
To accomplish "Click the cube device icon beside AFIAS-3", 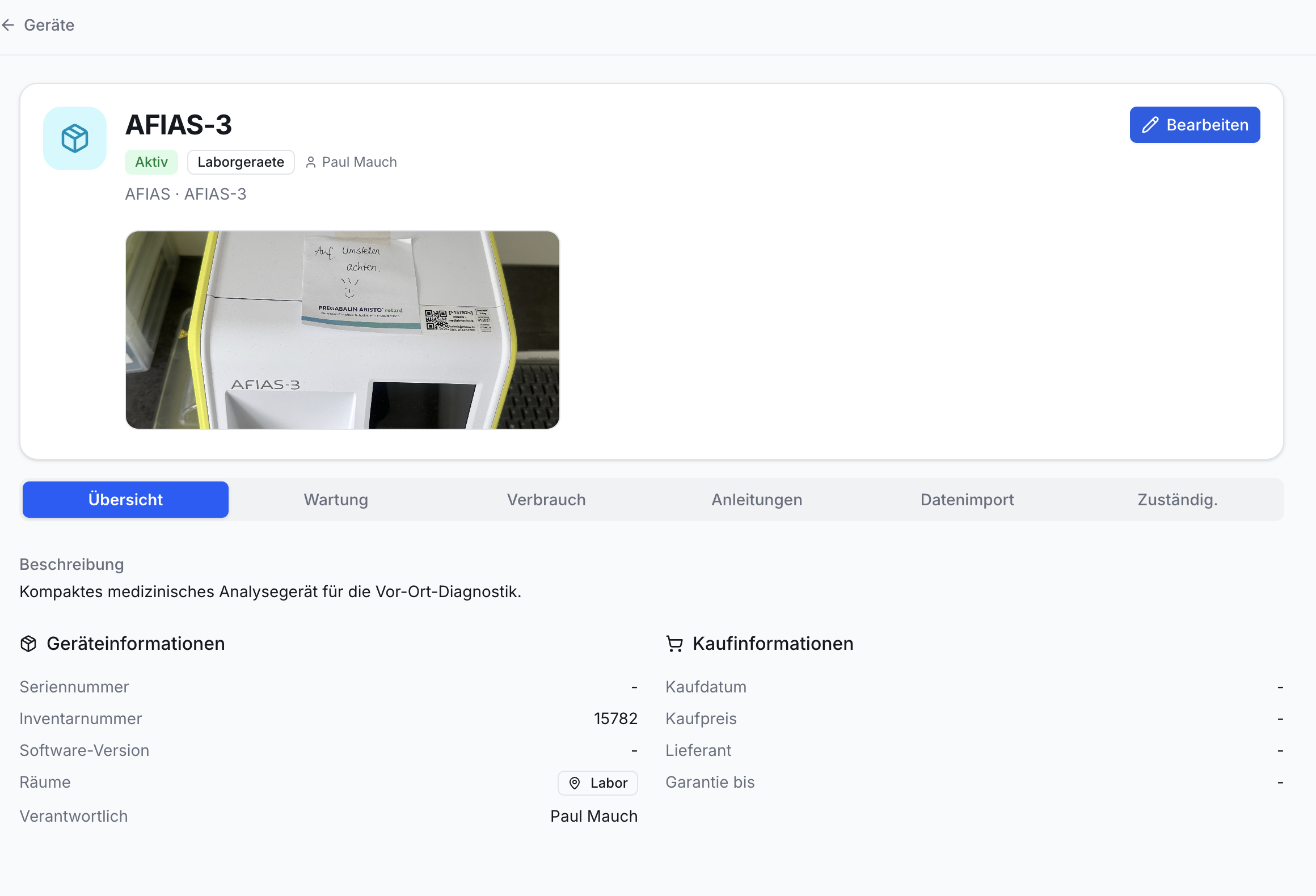I will click(x=75, y=138).
